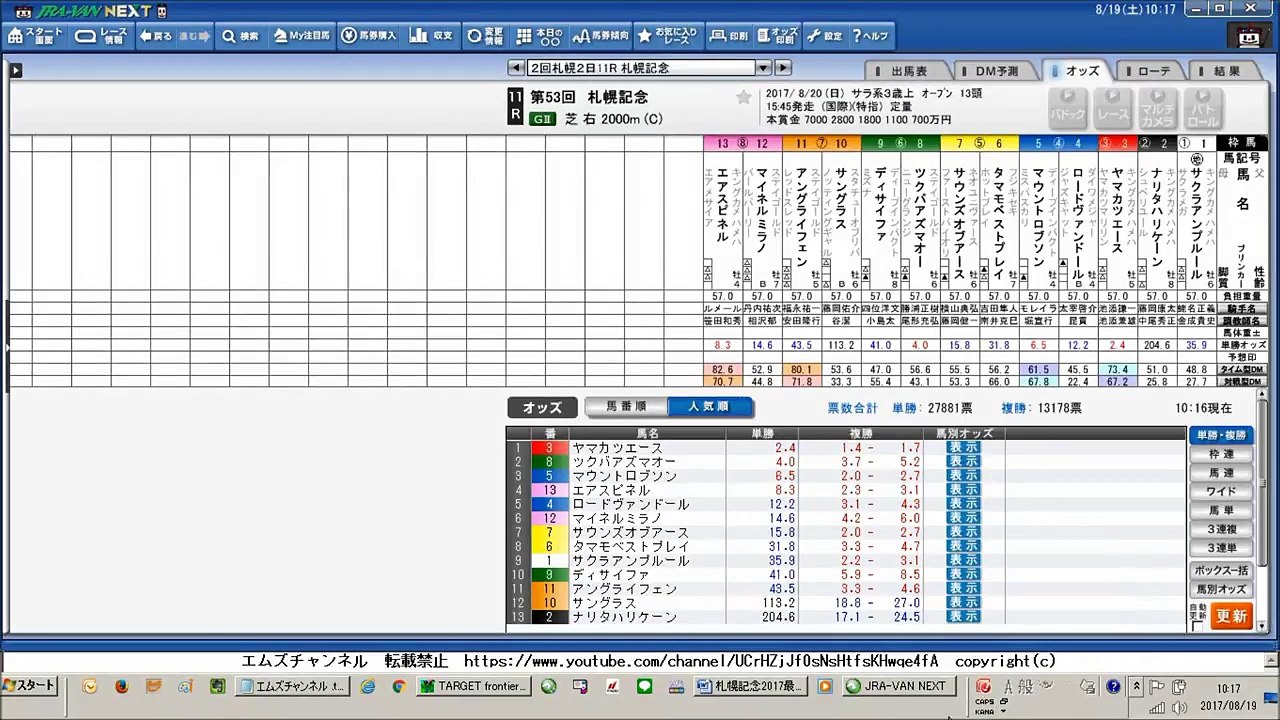Go to next race with right arrow
The image size is (1280, 720).
[783, 68]
